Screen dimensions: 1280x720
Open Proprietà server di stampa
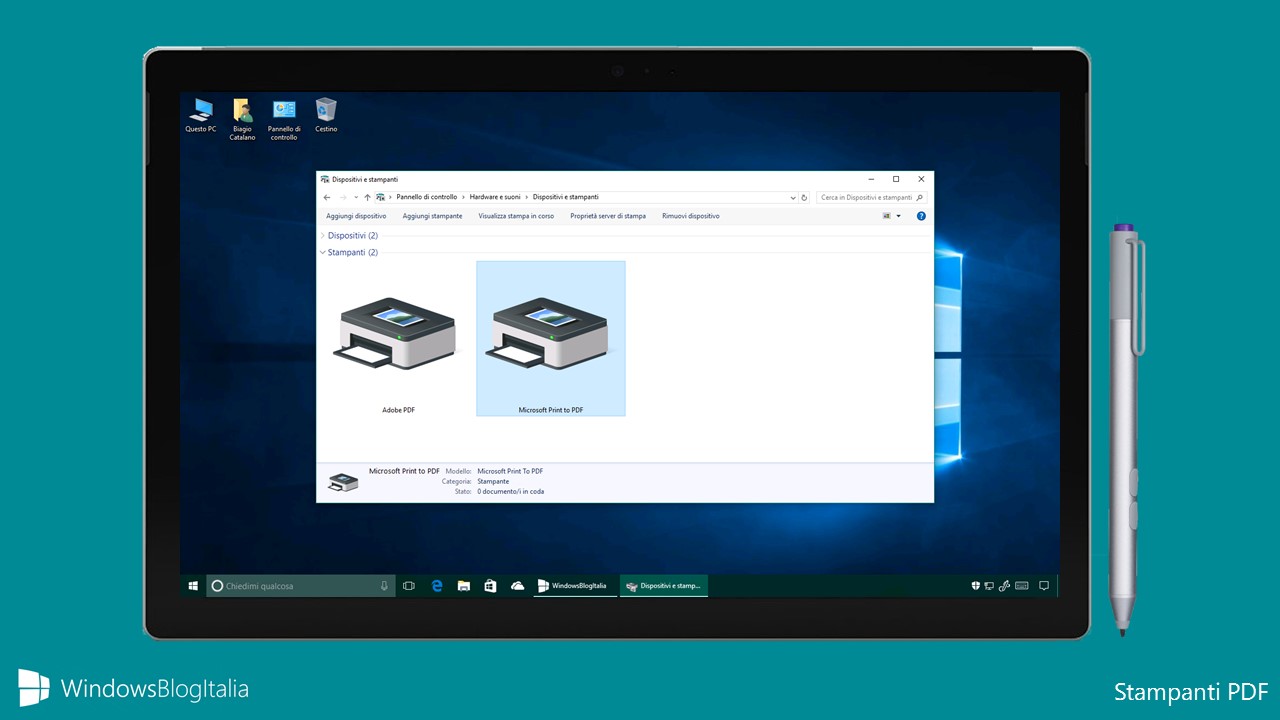[608, 216]
